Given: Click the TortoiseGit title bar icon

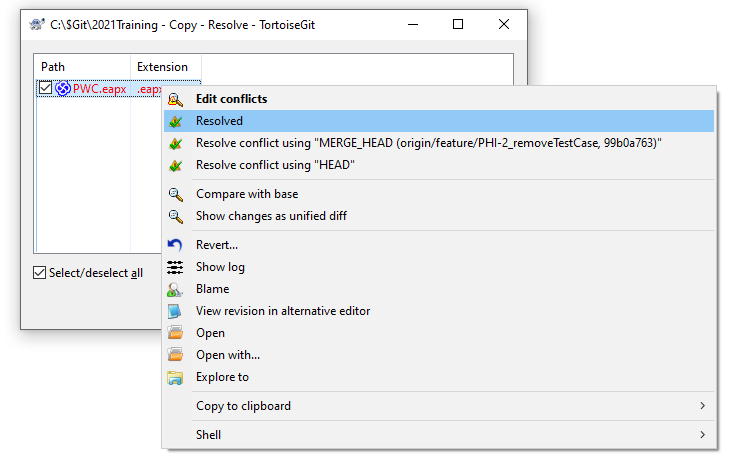Looking at the screenshot, I should click(x=37, y=25).
